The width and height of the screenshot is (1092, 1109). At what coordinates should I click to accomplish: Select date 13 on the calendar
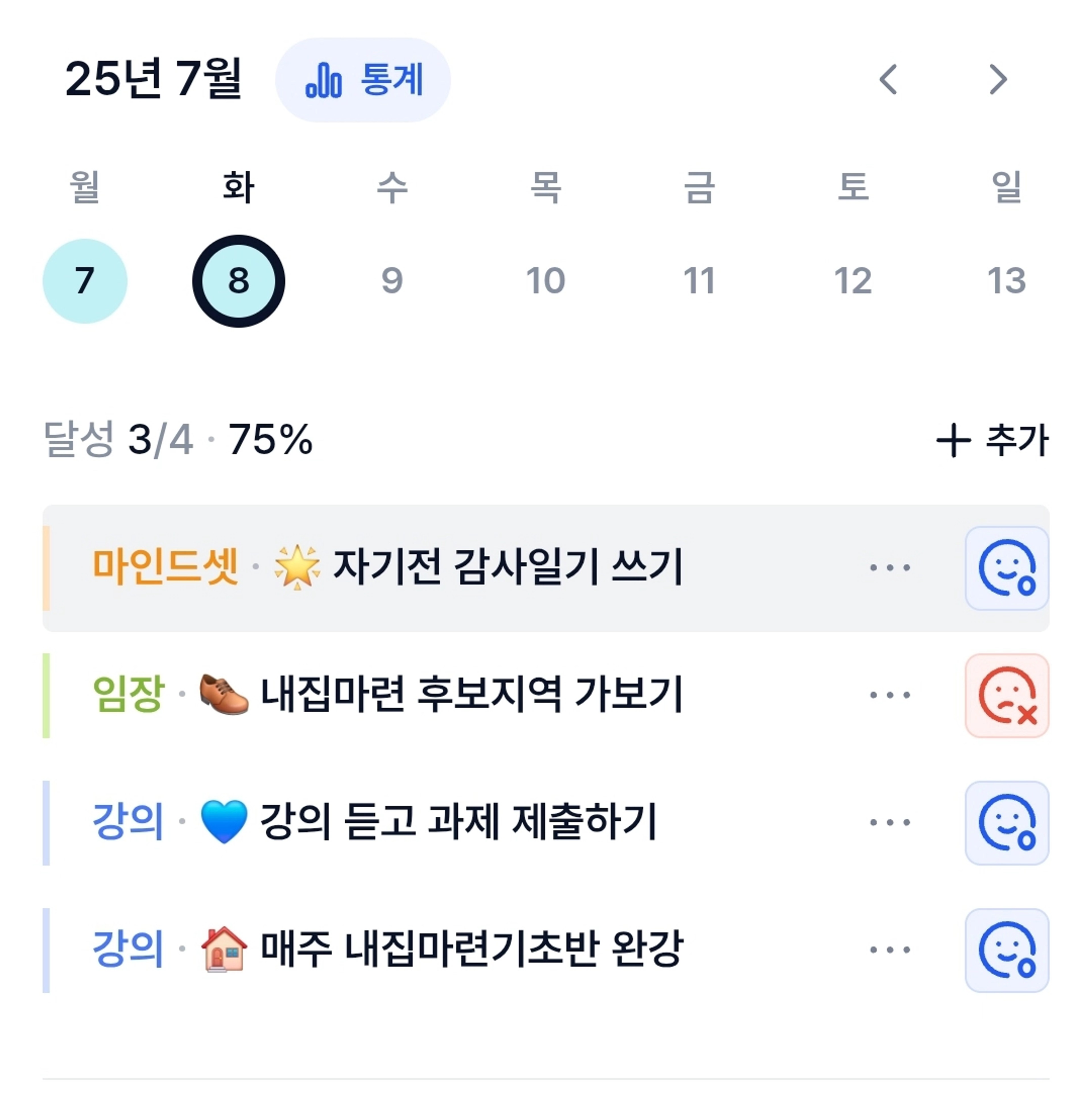1006,281
